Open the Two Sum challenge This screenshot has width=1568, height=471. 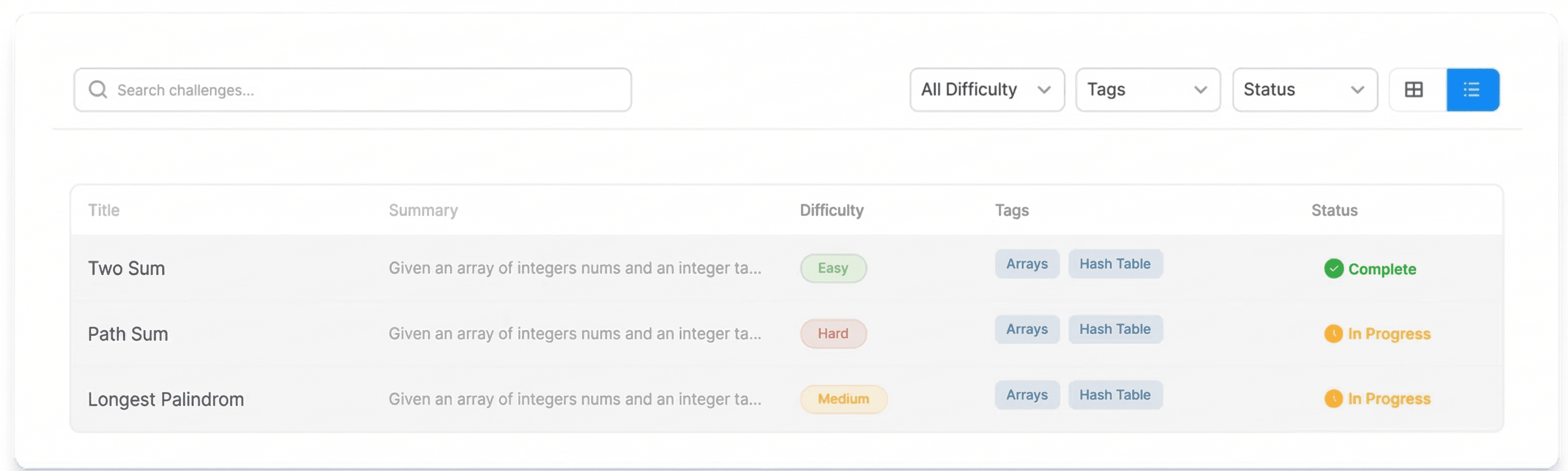pos(126,268)
